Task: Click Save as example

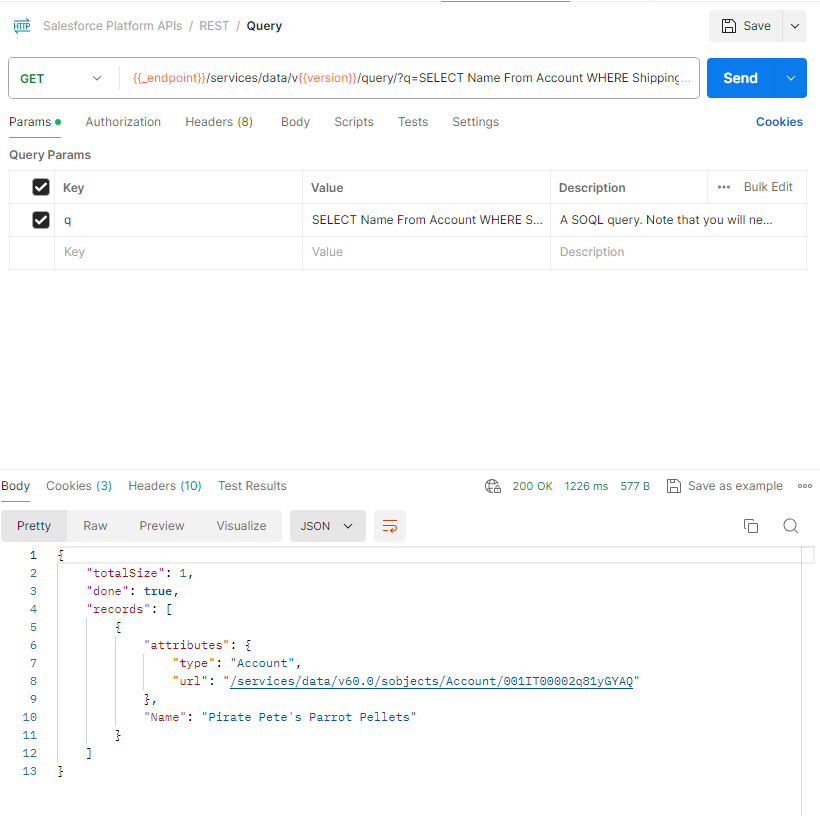Action: pyautogui.click(x=735, y=486)
